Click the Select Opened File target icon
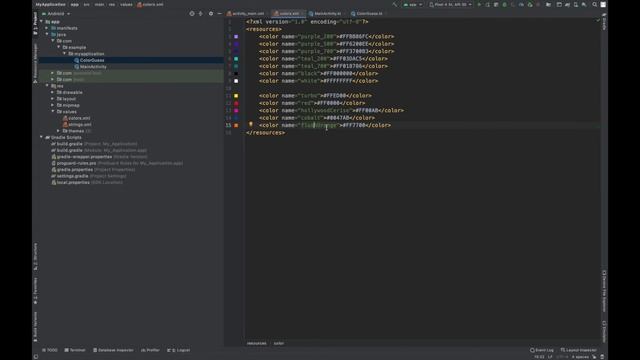The width and height of the screenshot is (640, 360). 192,13
